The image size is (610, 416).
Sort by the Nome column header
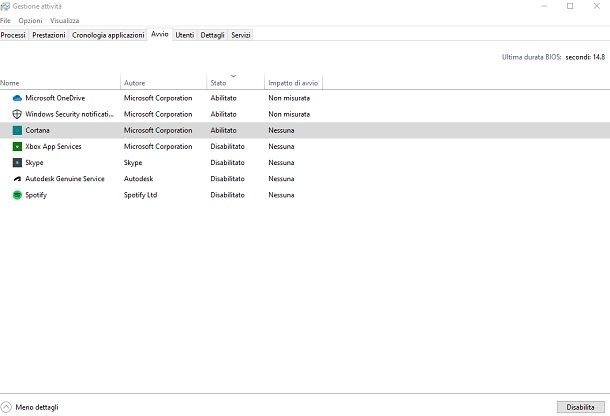[x=60, y=82]
